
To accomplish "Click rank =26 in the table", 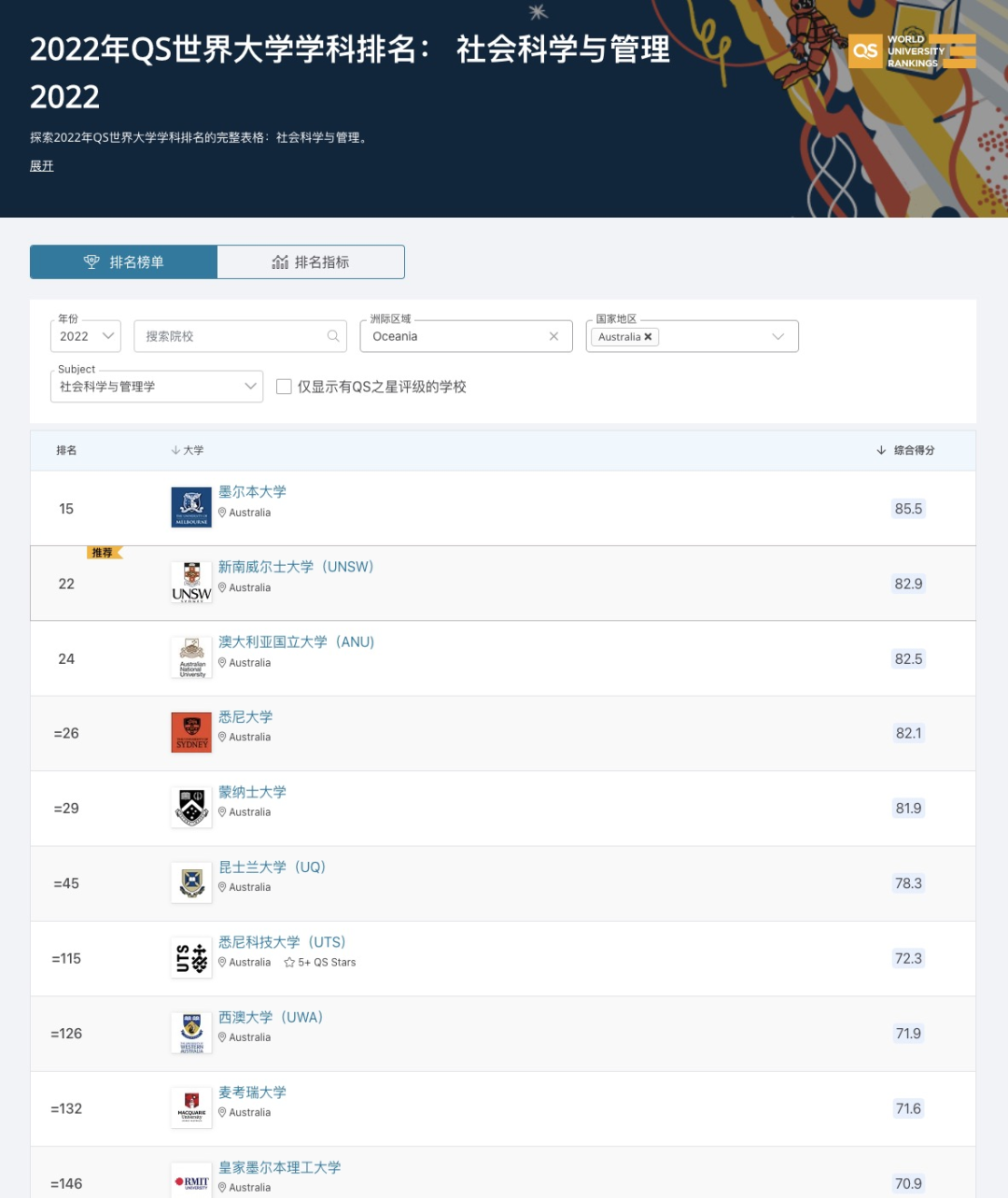I will click(66, 733).
